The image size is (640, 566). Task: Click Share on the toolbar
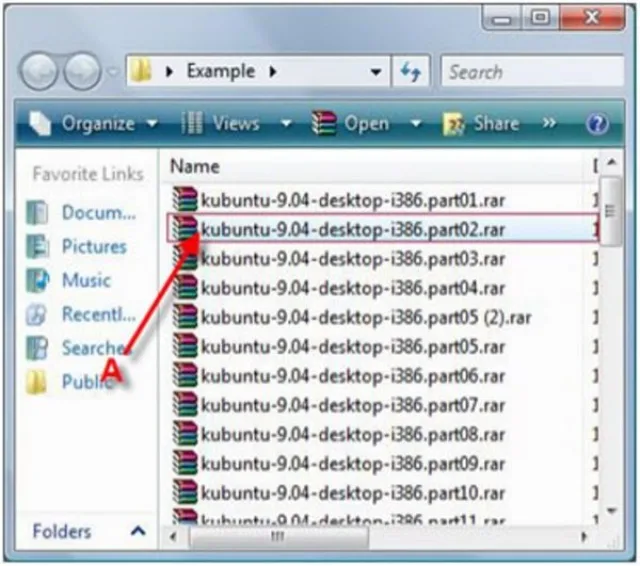coord(481,123)
